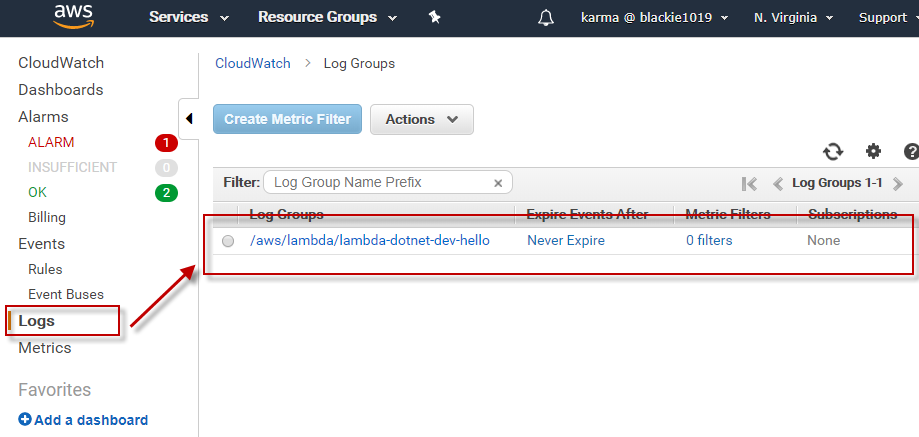Refresh the log groups list
The width and height of the screenshot is (919, 437).
[x=833, y=151]
